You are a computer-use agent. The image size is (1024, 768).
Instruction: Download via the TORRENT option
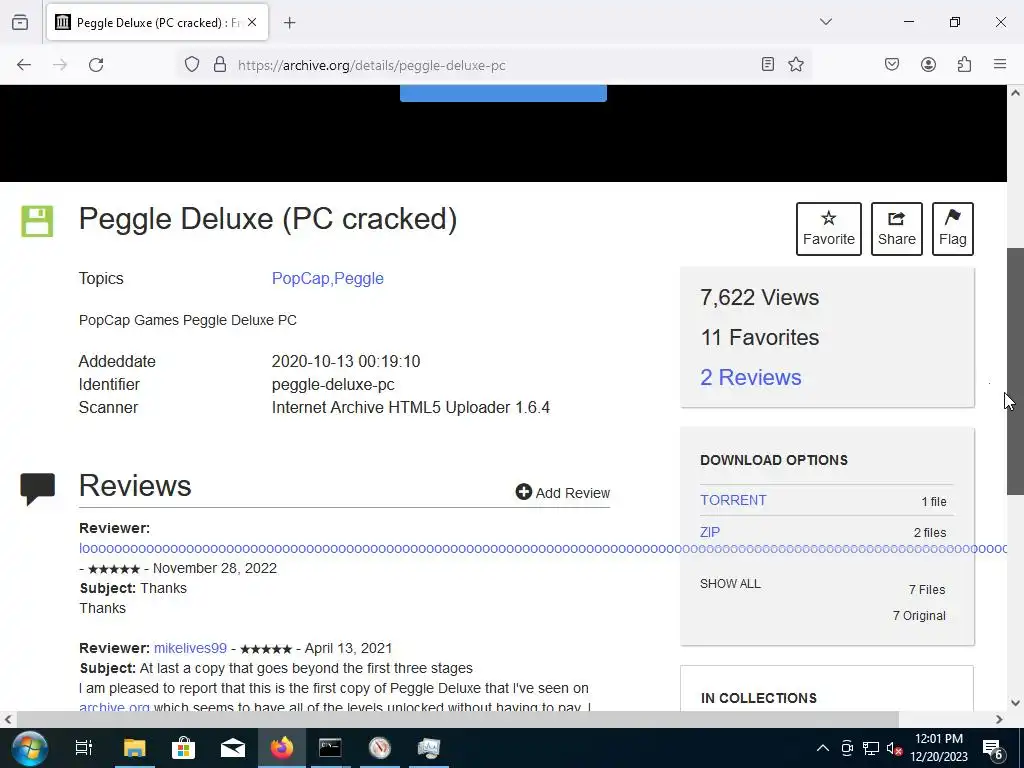[x=733, y=500]
